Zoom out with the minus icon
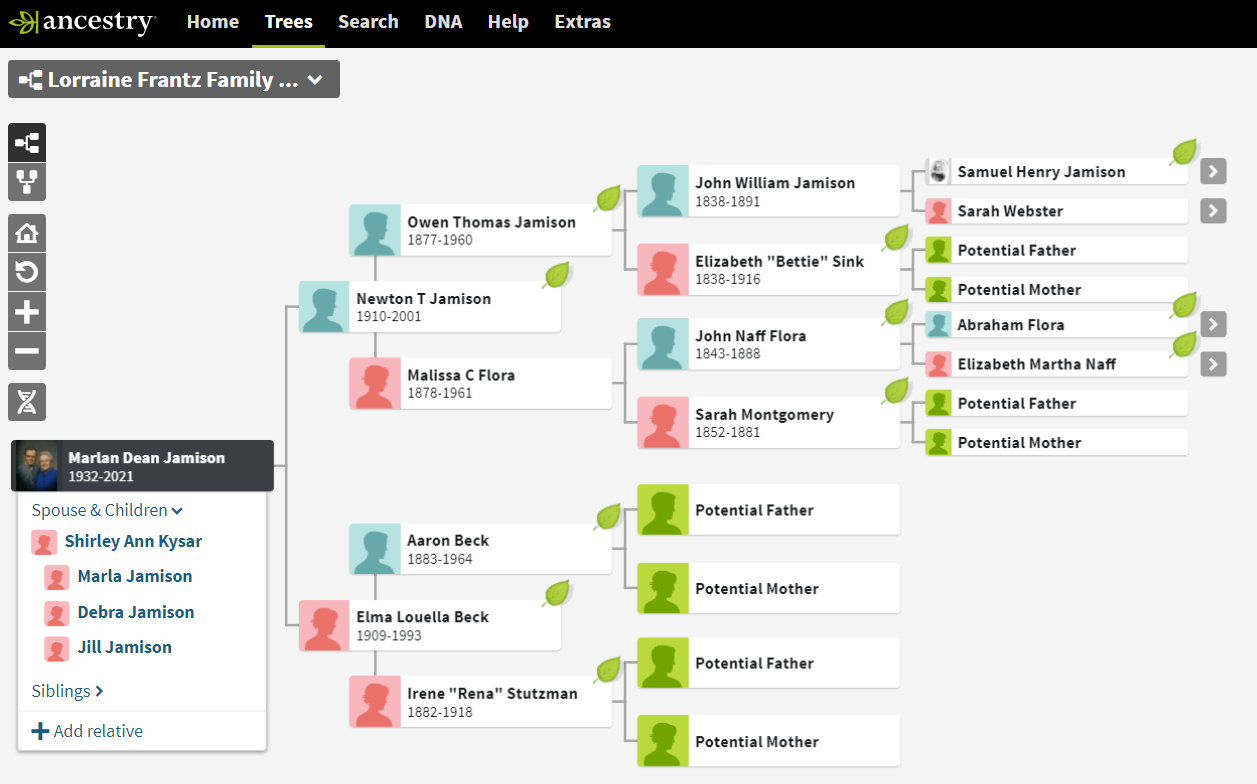Viewport: 1257px width, 784px height. coord(27,351)
